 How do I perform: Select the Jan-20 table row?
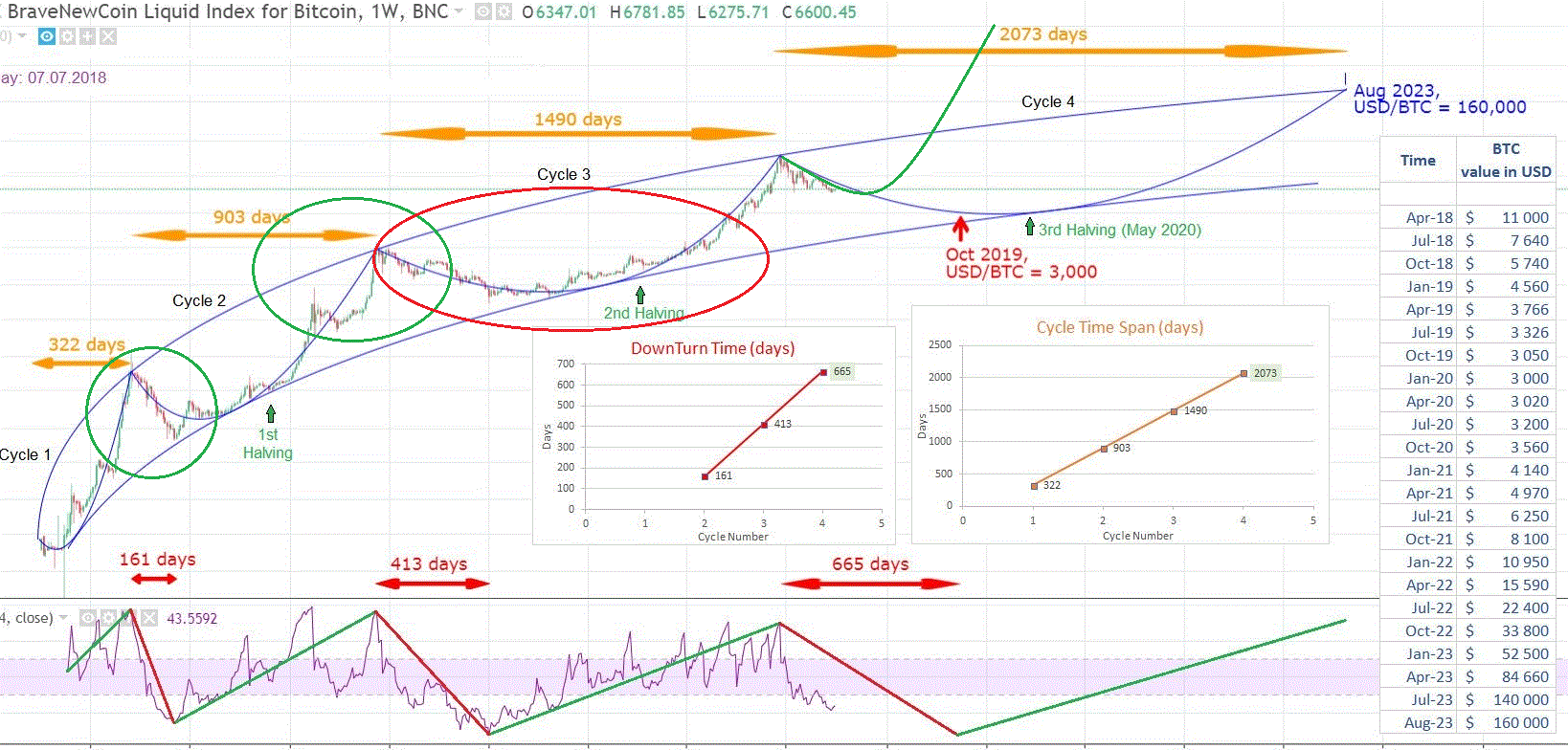tap(1468, 378)
